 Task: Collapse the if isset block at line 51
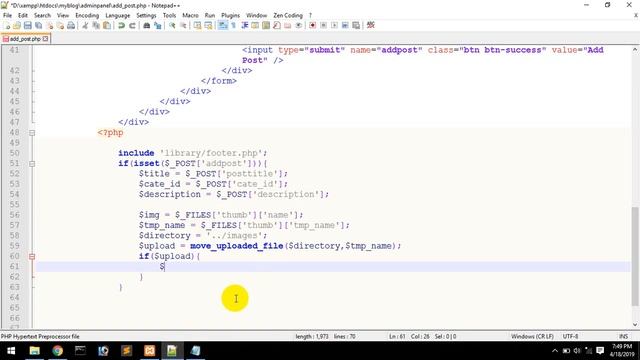coord(32,164)
